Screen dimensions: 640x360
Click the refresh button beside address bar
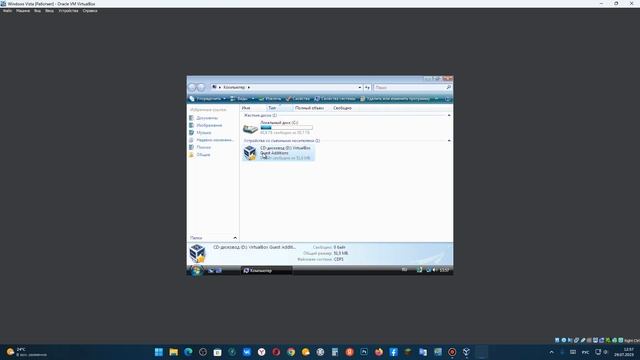[x=367, y=87]
